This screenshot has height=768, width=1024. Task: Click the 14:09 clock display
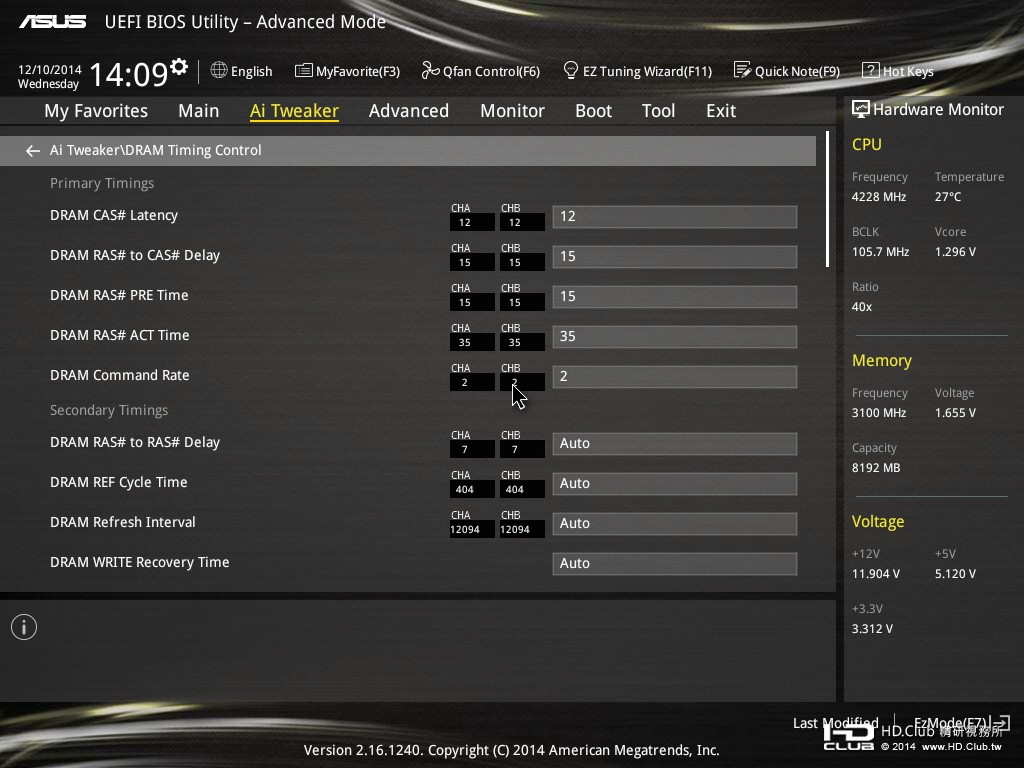129,74
